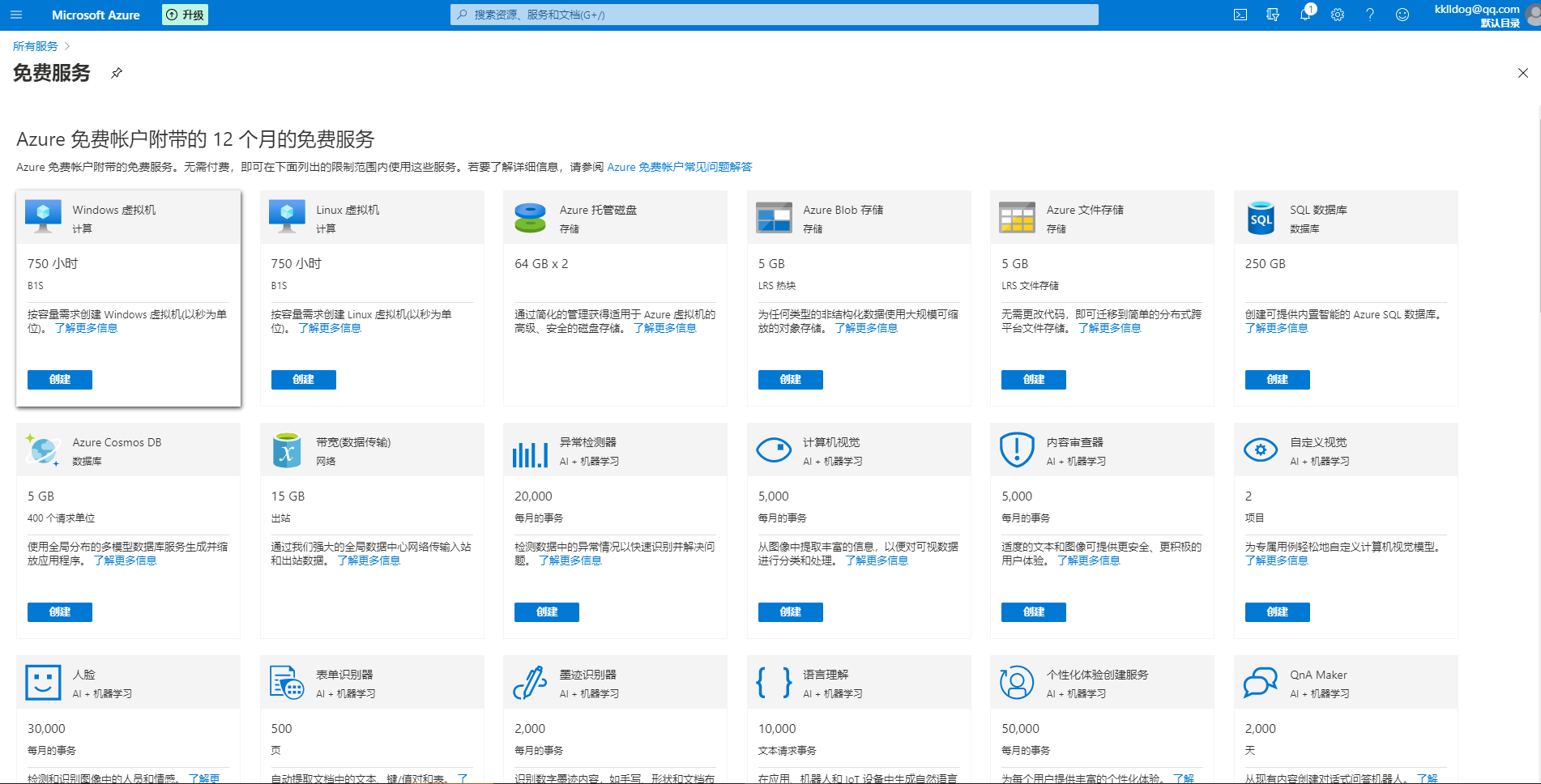Viewport: 1541px width, 784px height.
Task: Create 内容审查器 resource
Action: click(x=1034, y=612)
